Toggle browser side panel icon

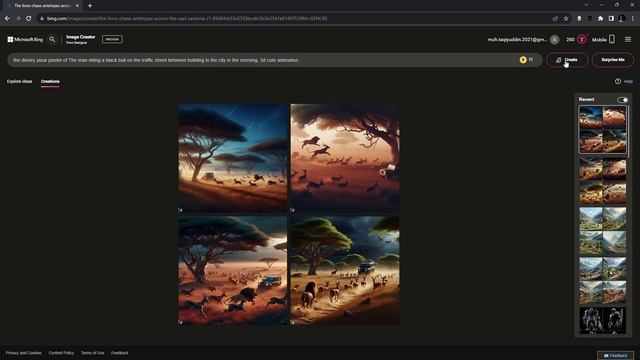611,18
